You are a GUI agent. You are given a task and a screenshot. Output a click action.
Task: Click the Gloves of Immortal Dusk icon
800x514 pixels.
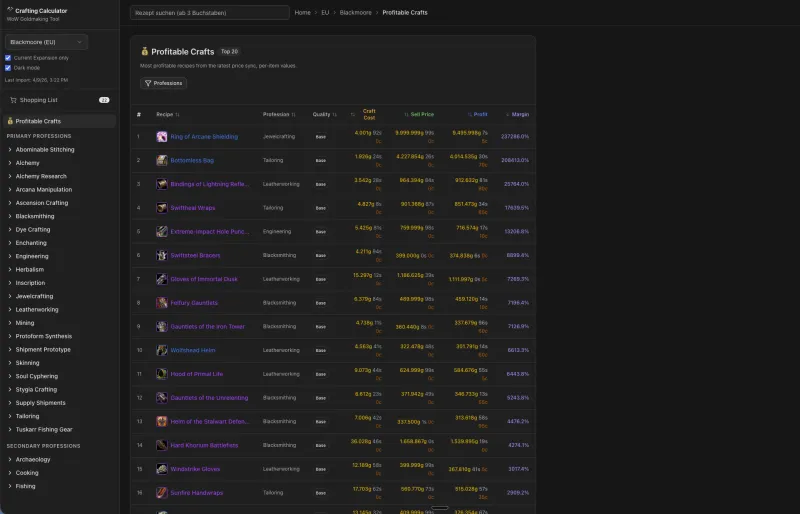pos(162,279)
